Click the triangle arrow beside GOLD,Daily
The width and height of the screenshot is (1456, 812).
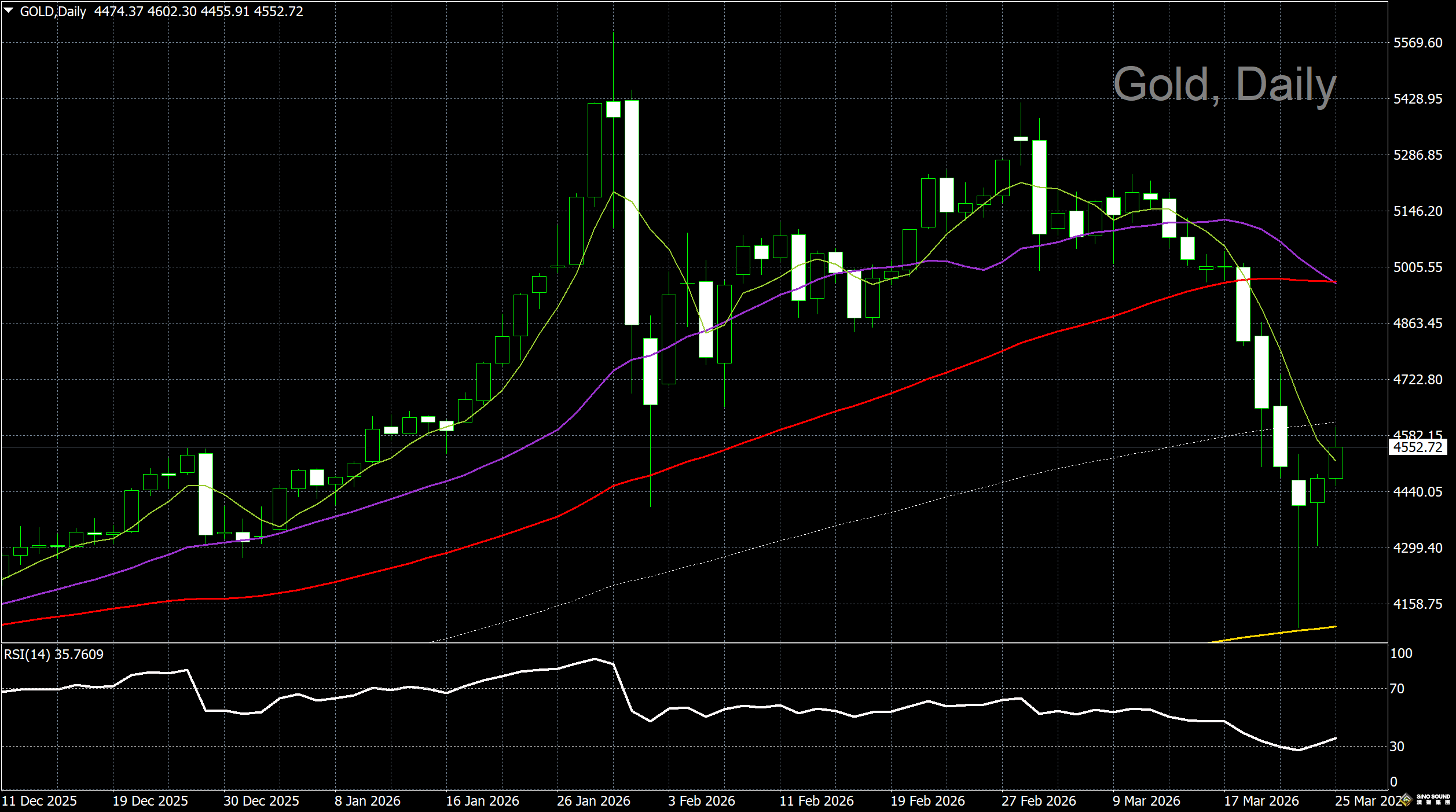click(x=9, y=10)
